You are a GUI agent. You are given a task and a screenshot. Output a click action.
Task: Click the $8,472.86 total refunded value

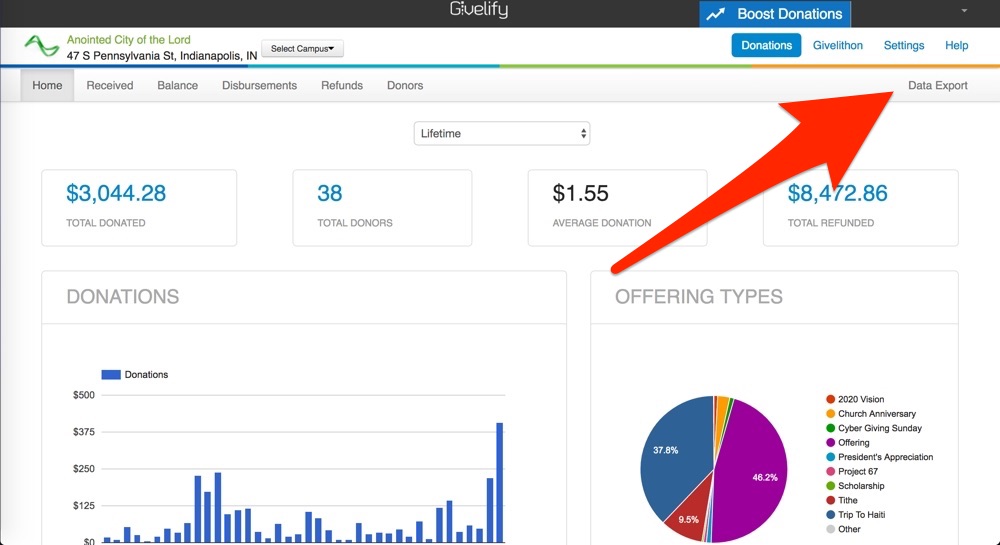pos(837,193)
